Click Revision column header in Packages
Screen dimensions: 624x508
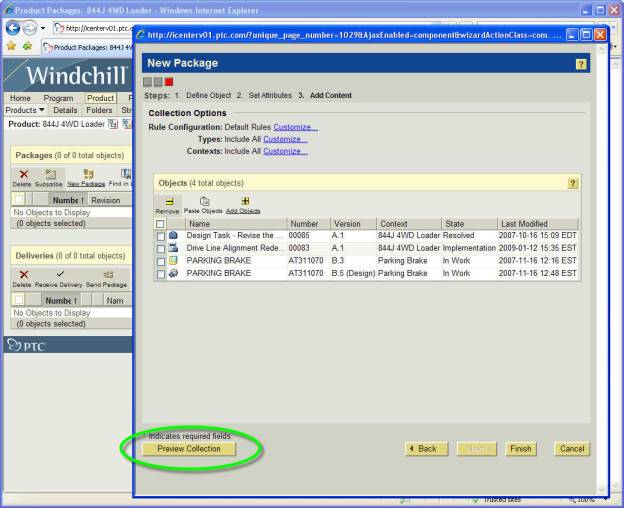(x=106, y=200)
